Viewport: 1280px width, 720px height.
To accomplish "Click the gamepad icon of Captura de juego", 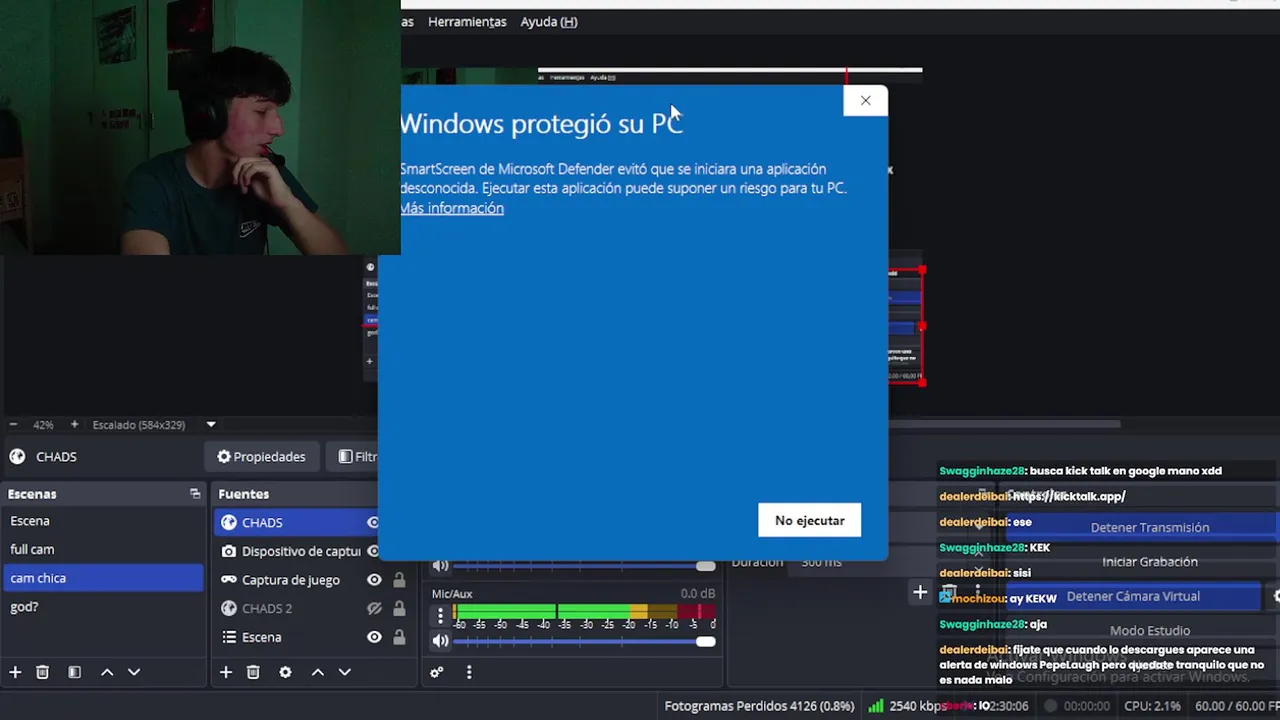I will [x=229, y=579].
